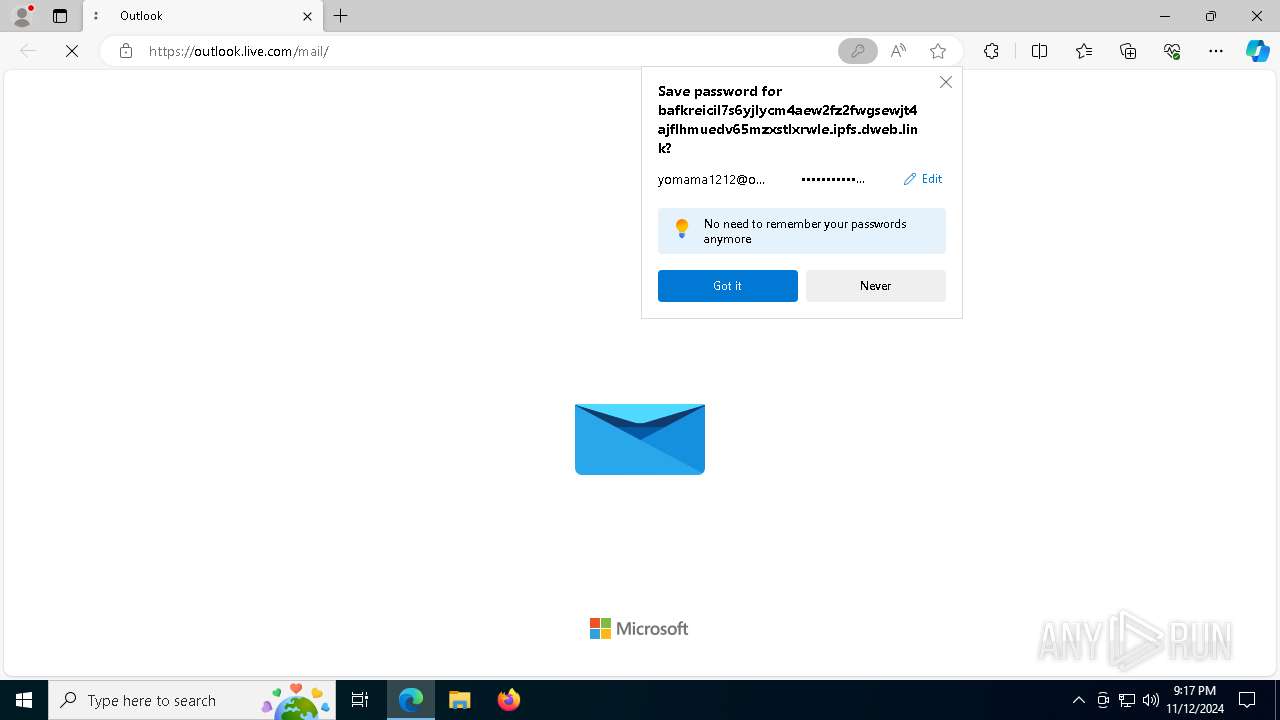This screenshot has height=720, width=1280.
Task: Click the taskbar search box
Action: [x=192, y=700]
